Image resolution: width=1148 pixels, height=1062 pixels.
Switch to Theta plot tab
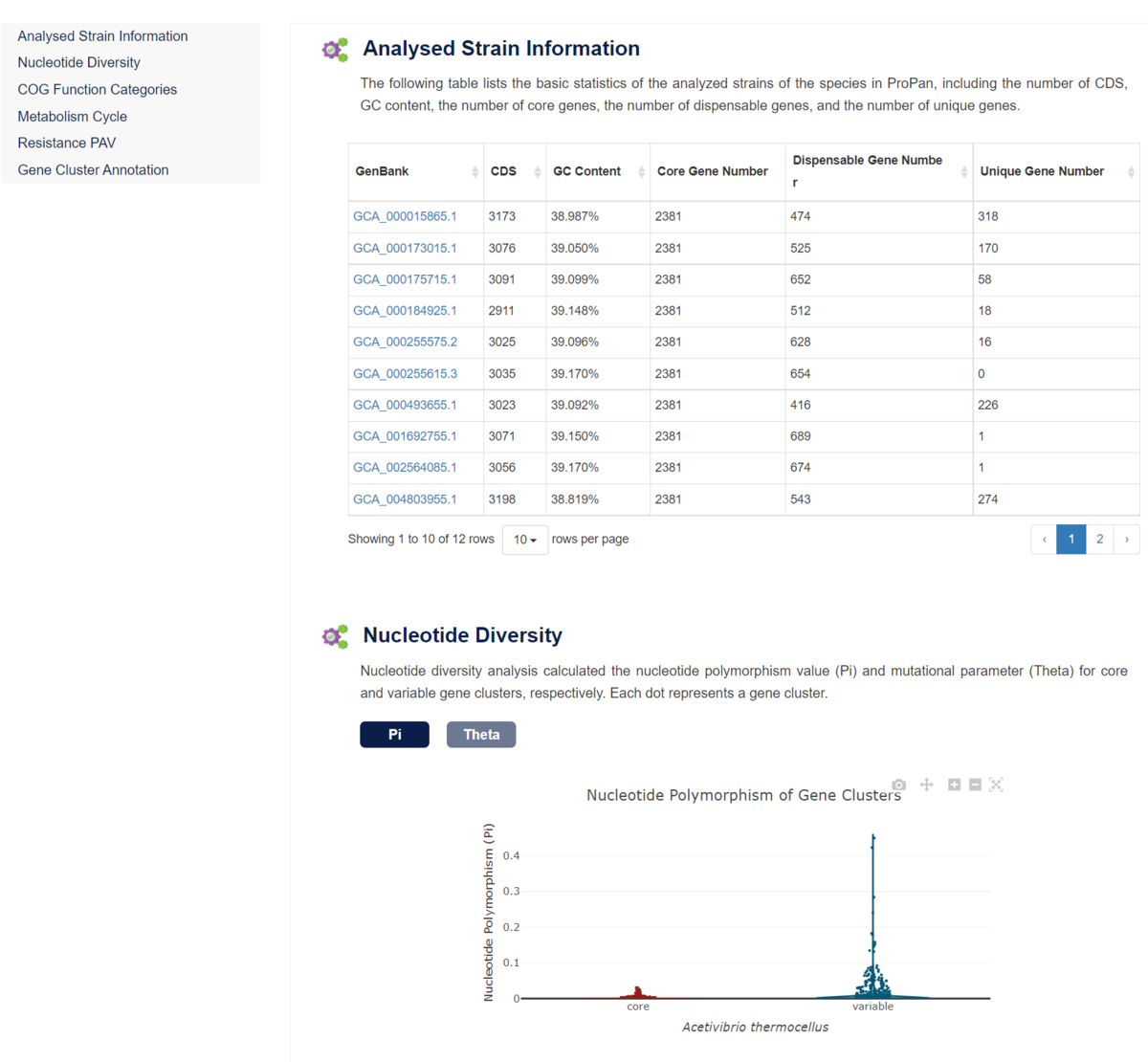[481, 735]
